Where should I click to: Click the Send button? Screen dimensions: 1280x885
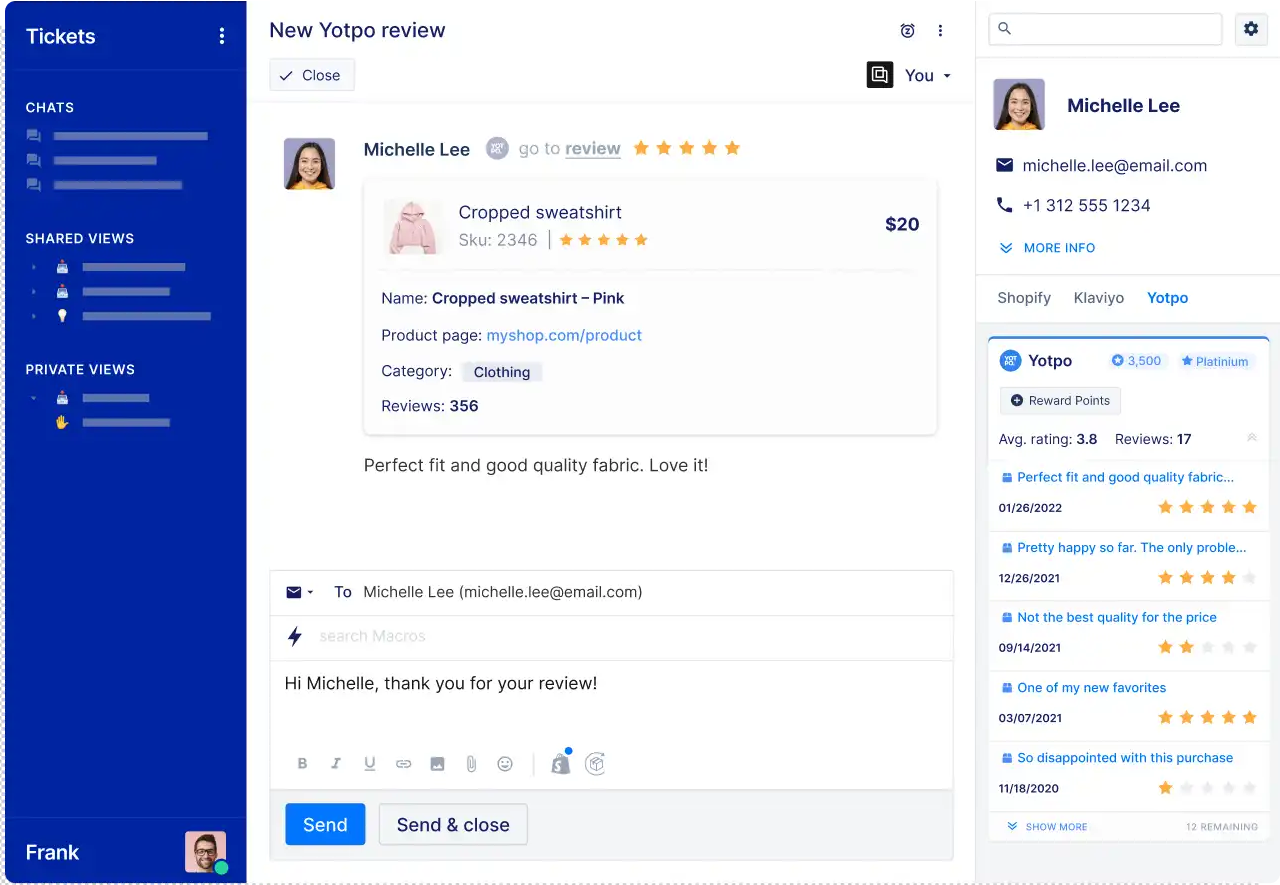(x=325, y=825)
